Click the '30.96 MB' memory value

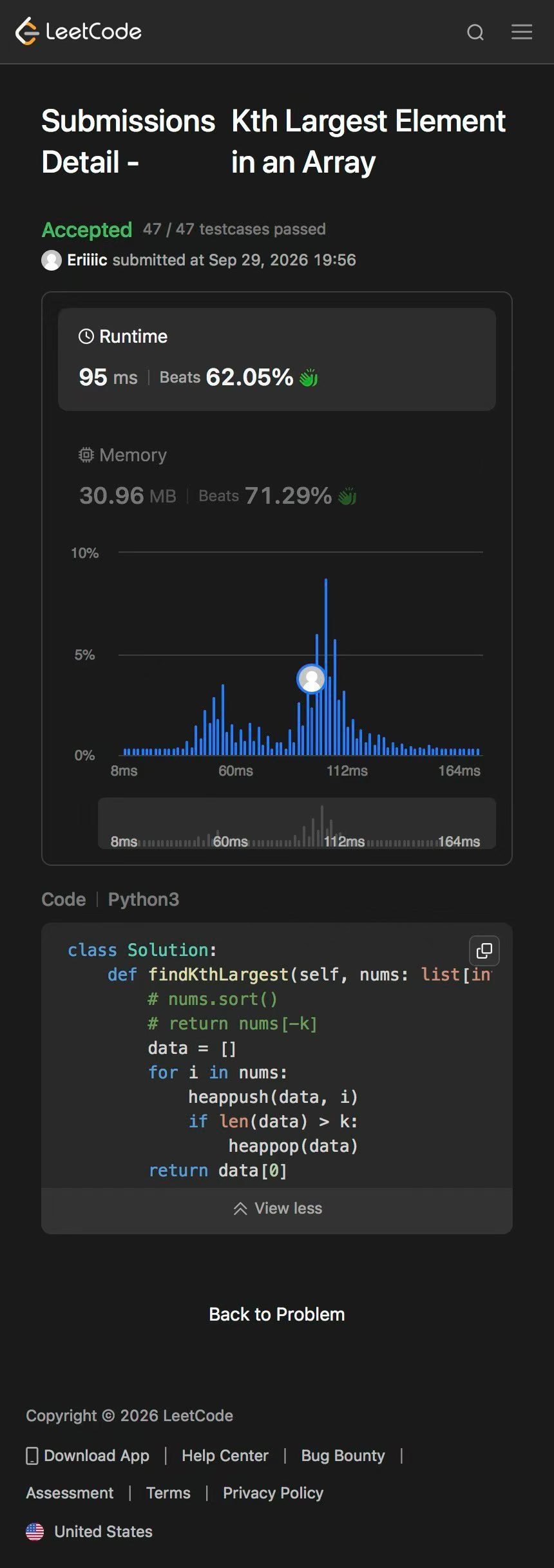click(x=128, y=496)
